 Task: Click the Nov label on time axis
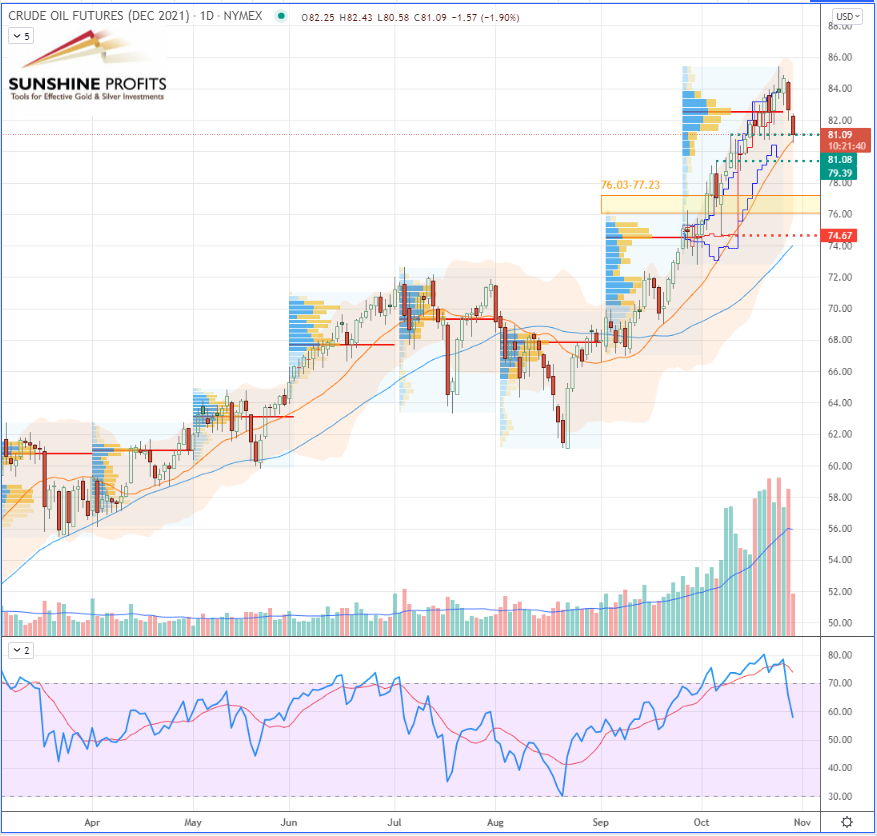[x=802, y=823]
